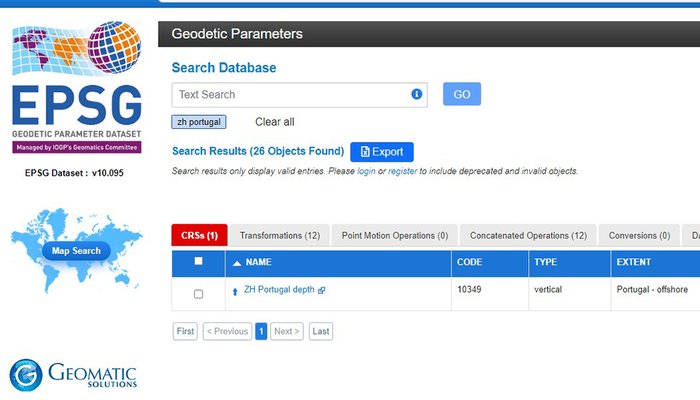The height and width of the screenshot is (400, 700).
Task: Open the Concatenated Operations (12) tab
Action: (x=528, y=236)
